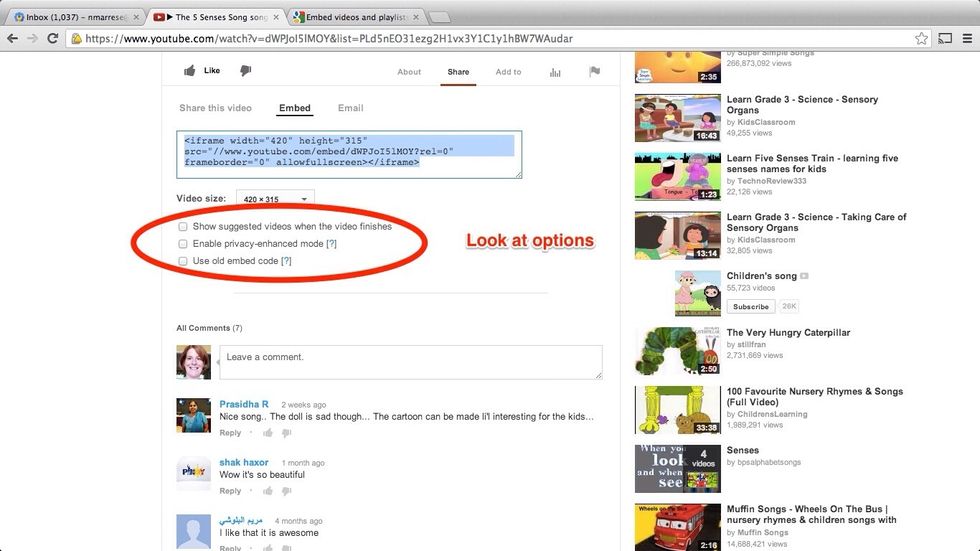Open the Add to tab
This screenshot has height=551, width=980.
pos(508,72)
